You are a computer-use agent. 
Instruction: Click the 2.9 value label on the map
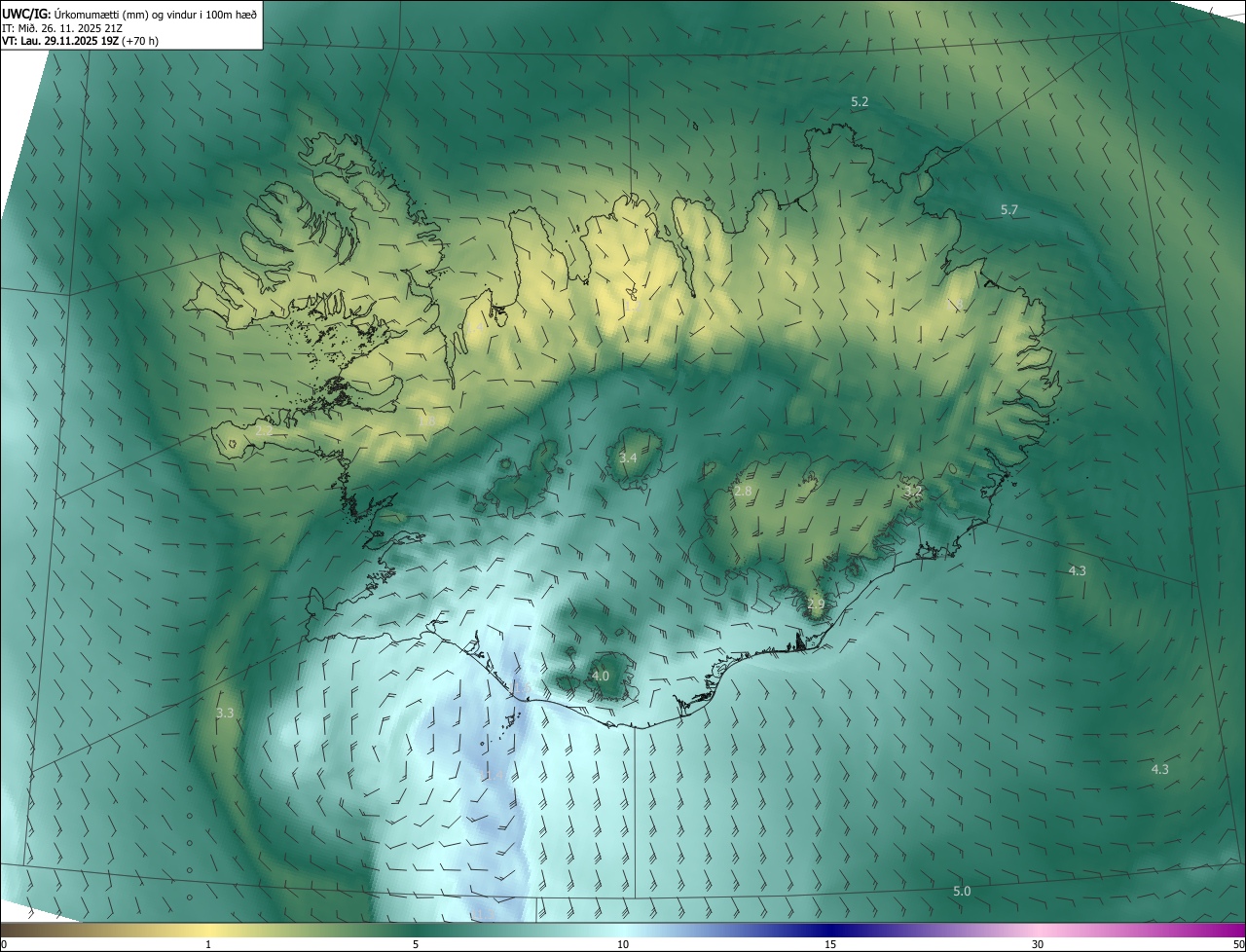816,604
